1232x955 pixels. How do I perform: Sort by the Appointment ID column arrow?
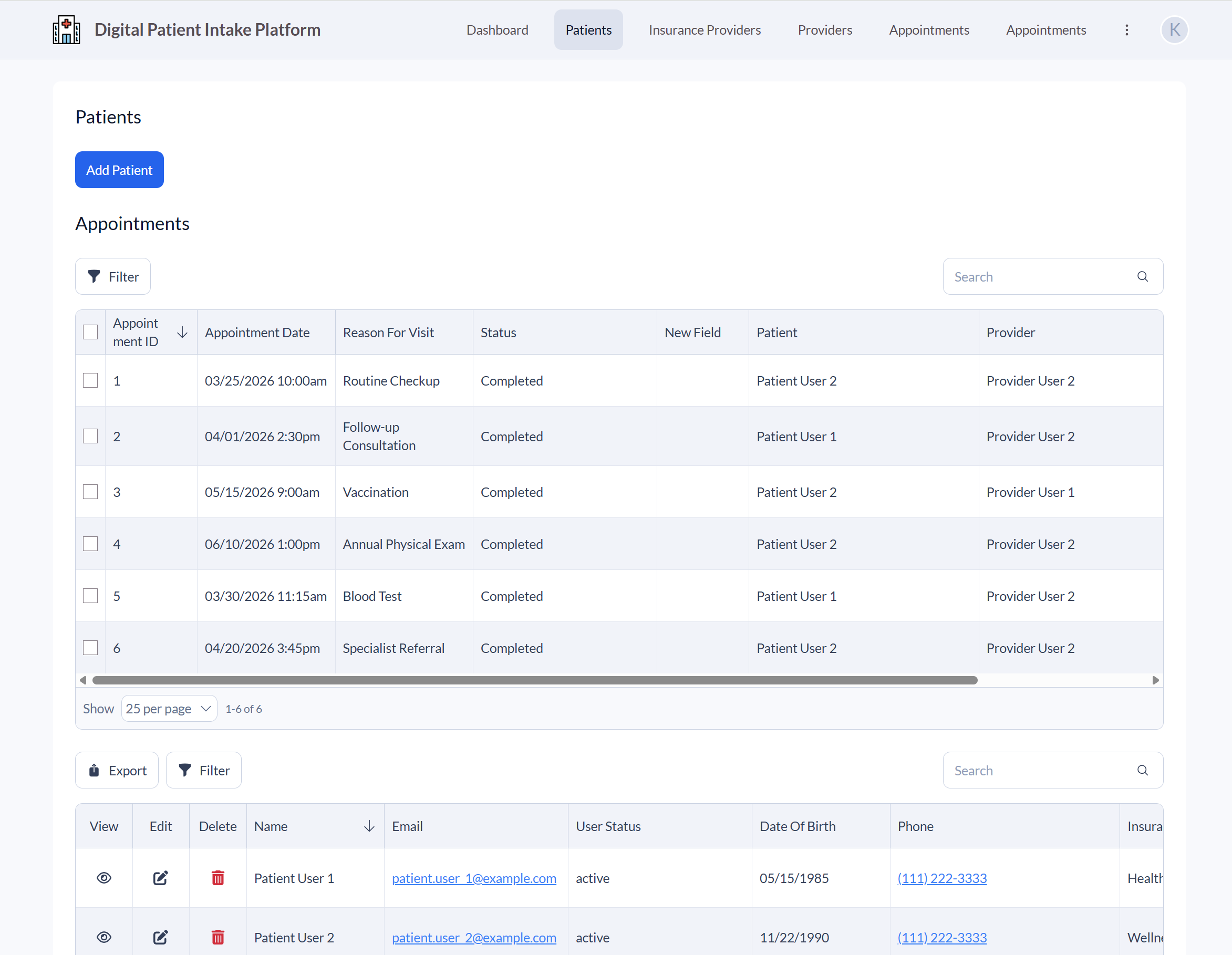point(182,332)
